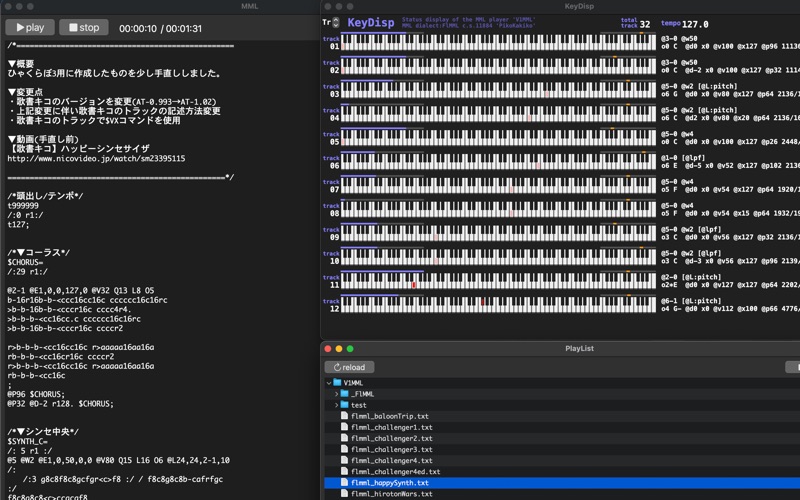Screen dimensions: 800x500
Task: Click the track 10 piano keyboard
Action: [498, 257]
